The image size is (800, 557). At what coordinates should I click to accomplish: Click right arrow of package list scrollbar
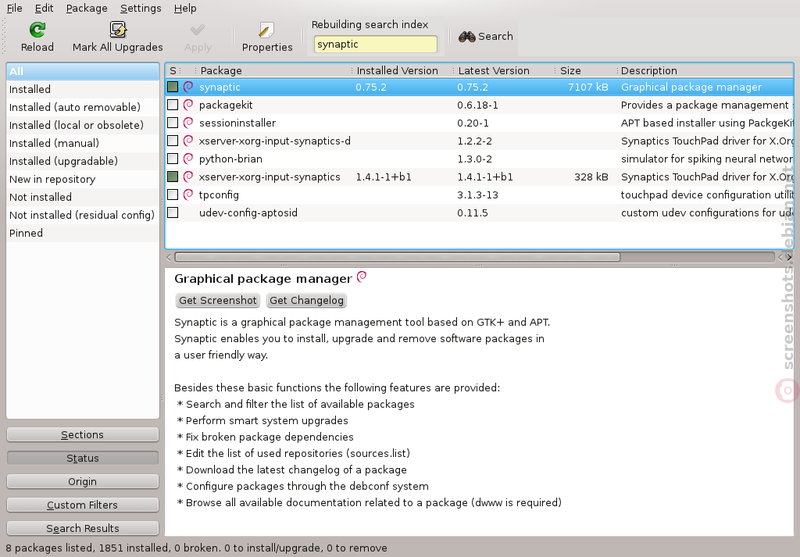(789, 257)
